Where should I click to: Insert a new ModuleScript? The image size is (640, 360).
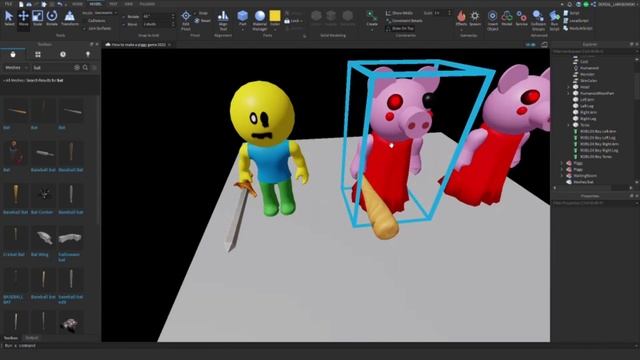point(578,28)
